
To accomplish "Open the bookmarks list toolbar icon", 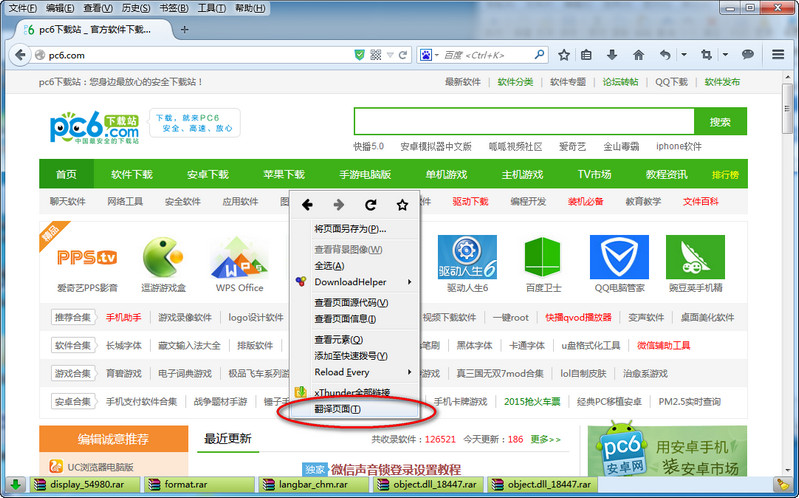I will [x=587, y=55].
